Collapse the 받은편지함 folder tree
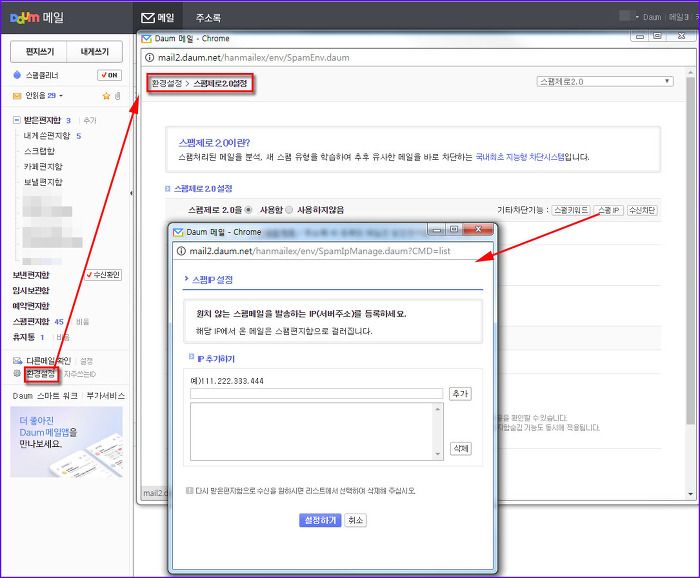 (x=17, y=120)
